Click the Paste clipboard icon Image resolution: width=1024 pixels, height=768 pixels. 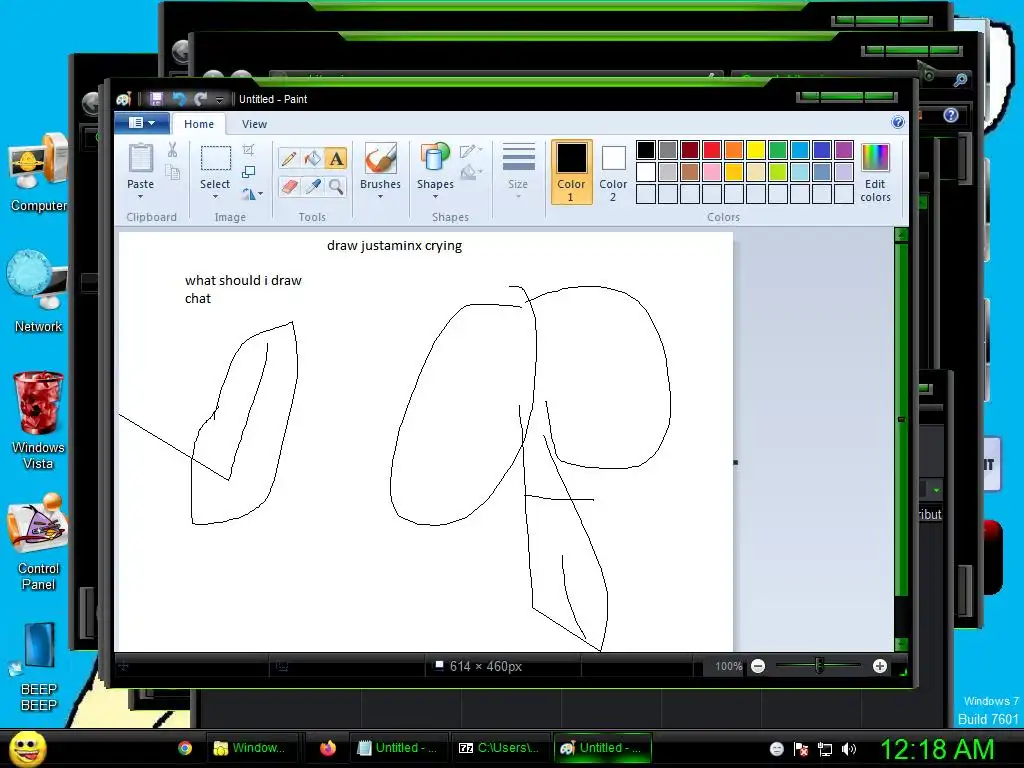[140, 158]
